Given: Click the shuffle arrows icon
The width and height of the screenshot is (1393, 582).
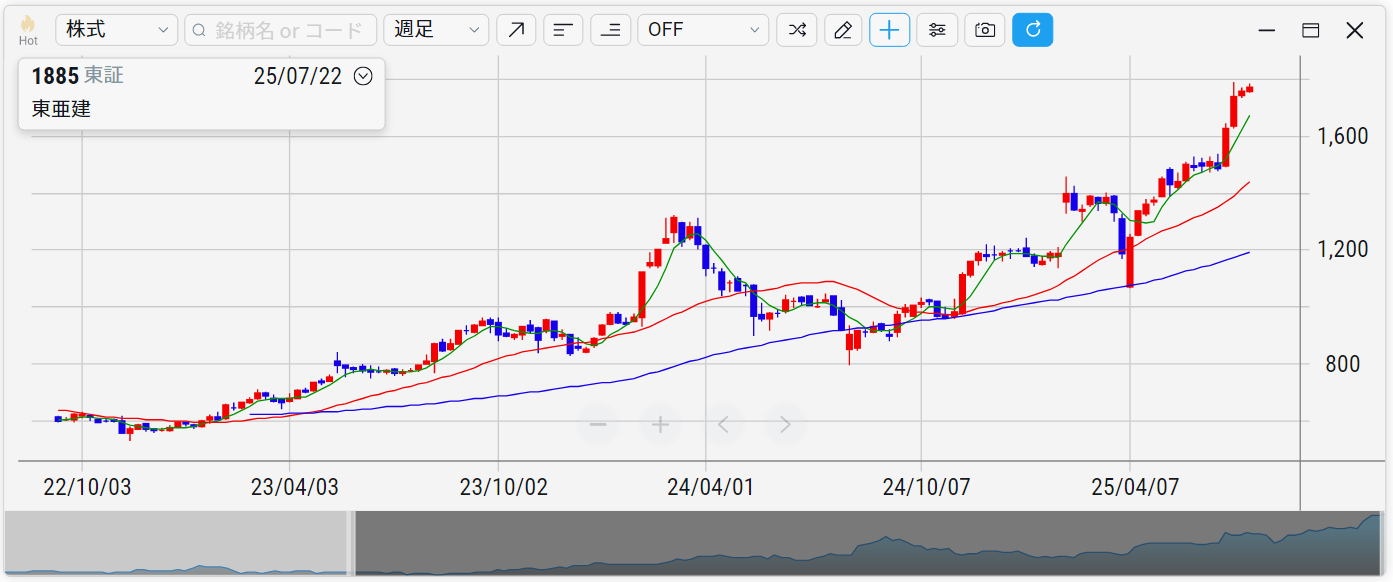Looking at the screenshot, I should 797,30.
